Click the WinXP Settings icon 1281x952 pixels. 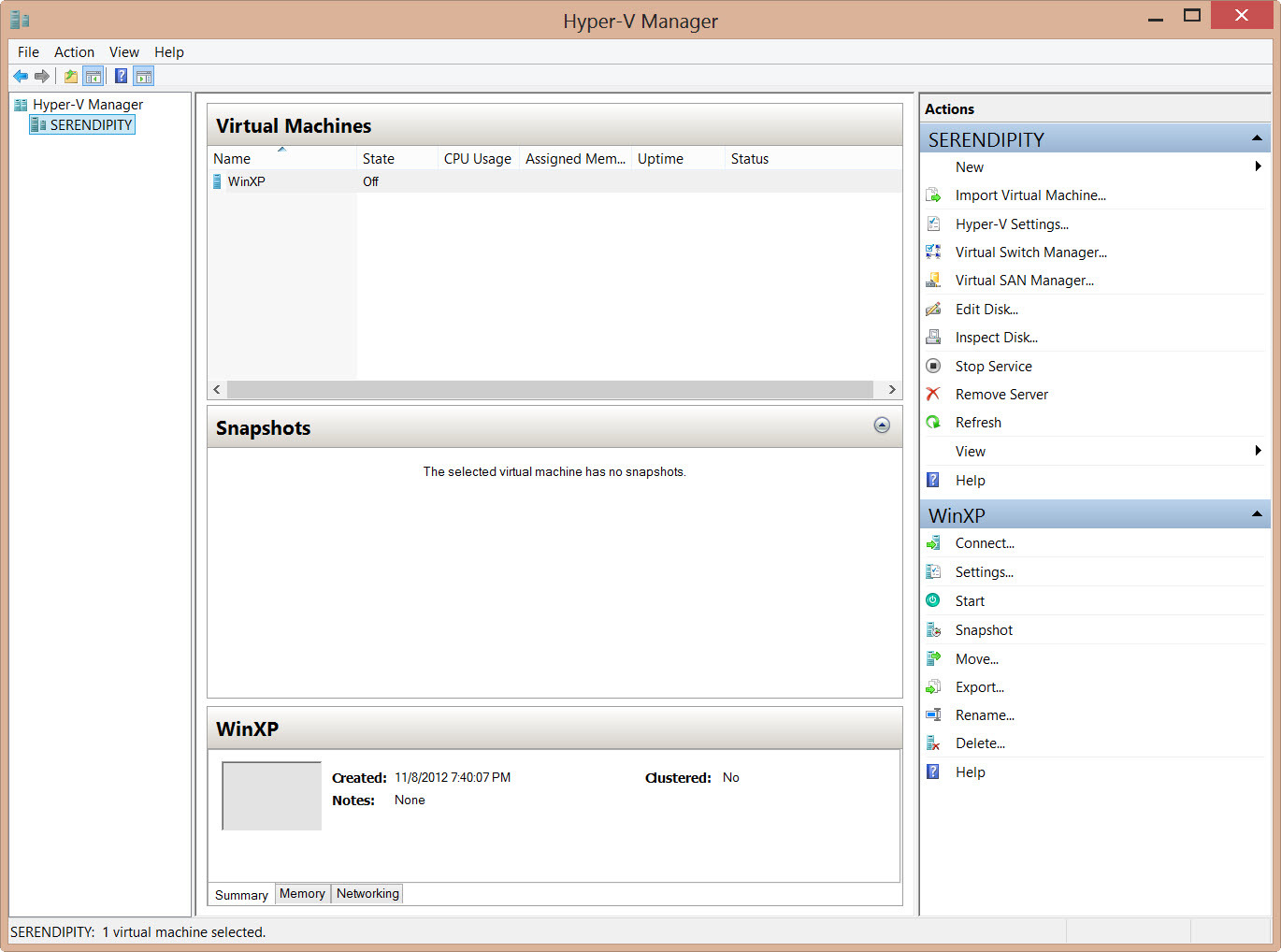click(933, 572)
